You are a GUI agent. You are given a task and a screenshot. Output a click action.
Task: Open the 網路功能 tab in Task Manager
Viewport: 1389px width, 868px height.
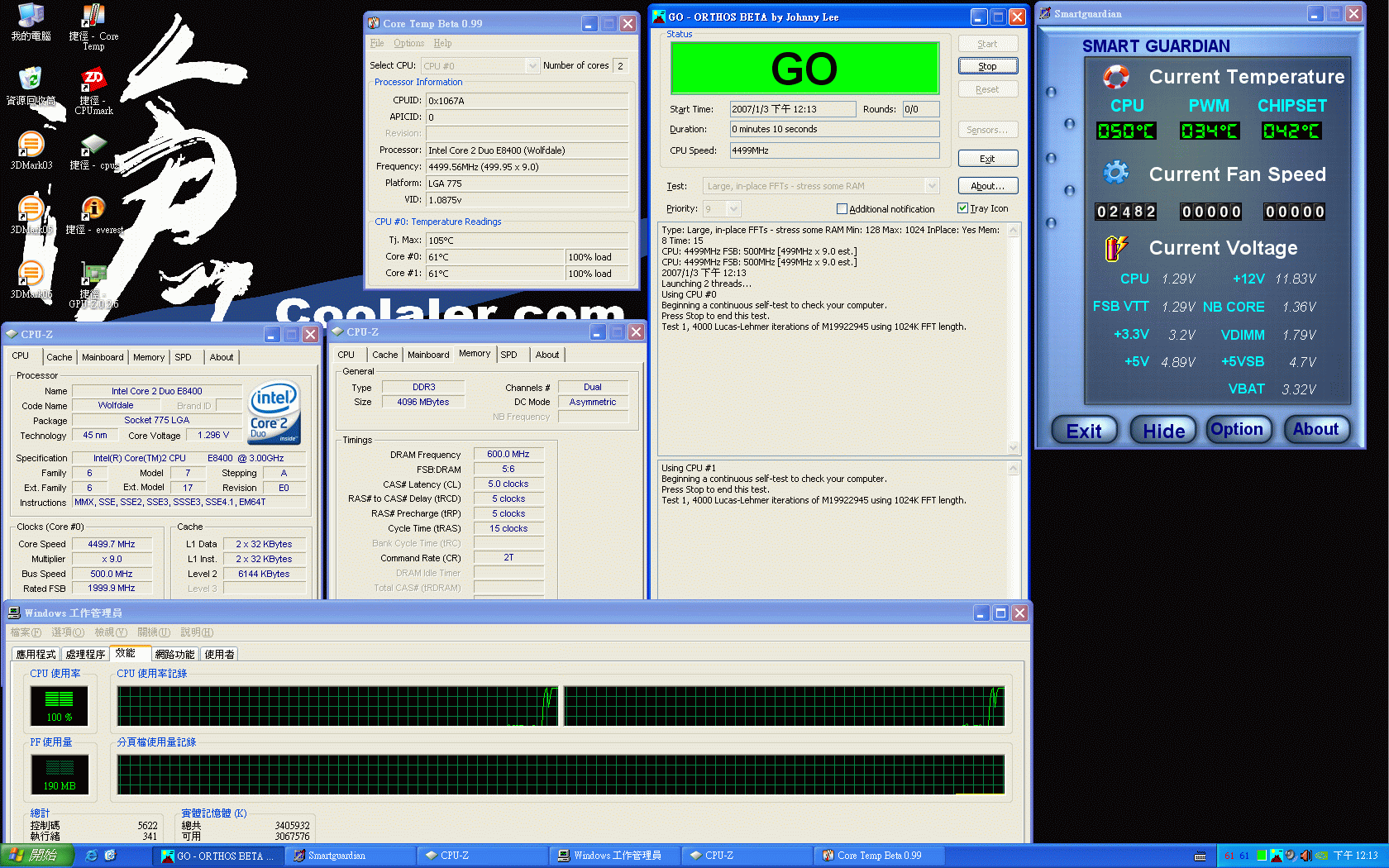pos(174,654)
